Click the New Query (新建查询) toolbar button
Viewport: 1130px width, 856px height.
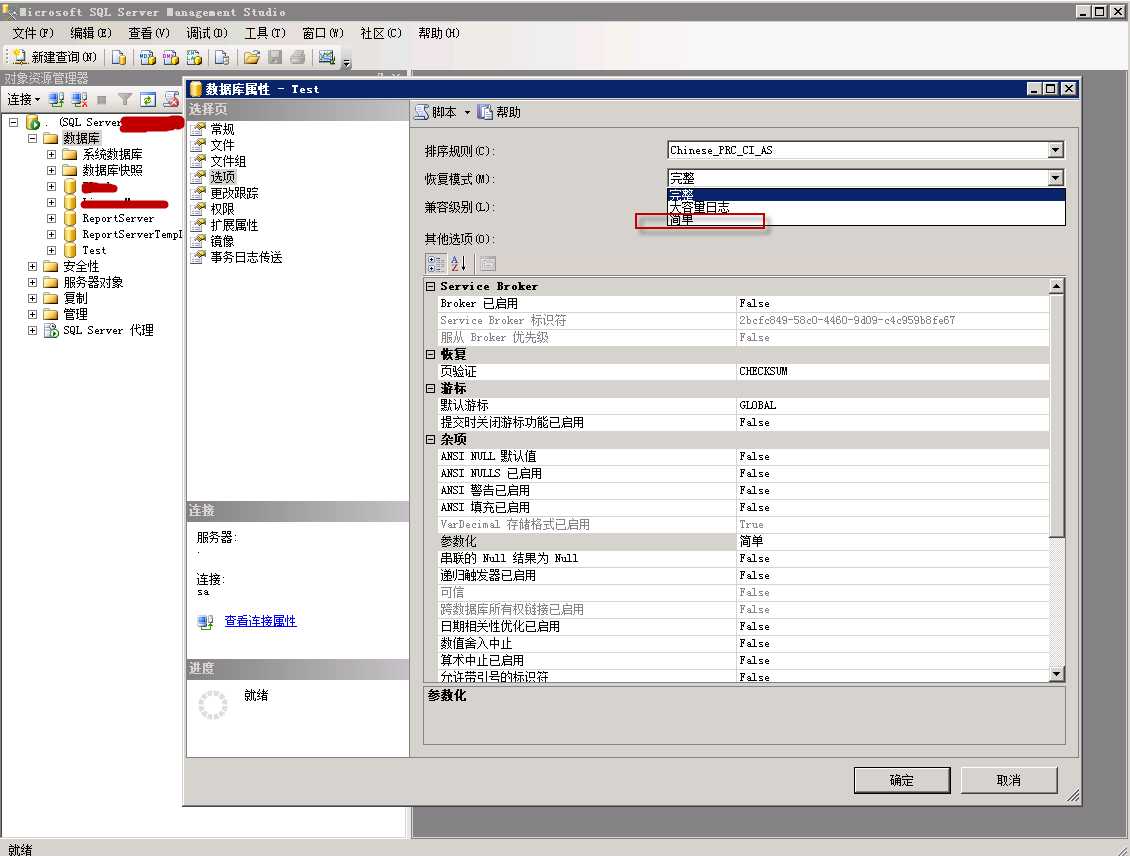click(x=55, y=57)
